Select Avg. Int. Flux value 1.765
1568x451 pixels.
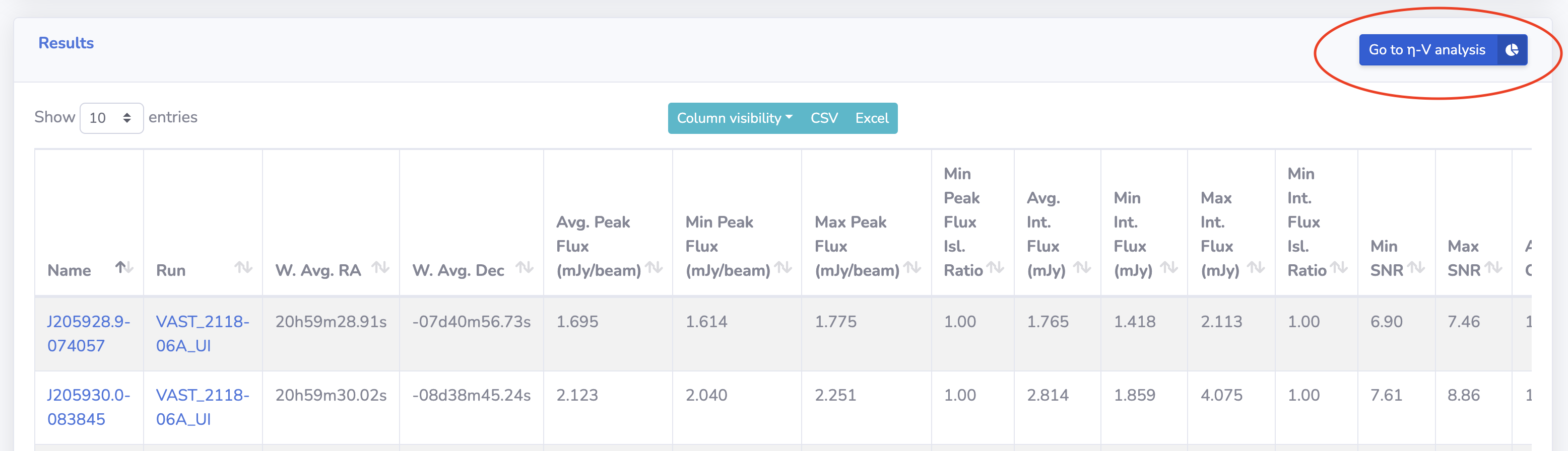tap(1048, 322)
